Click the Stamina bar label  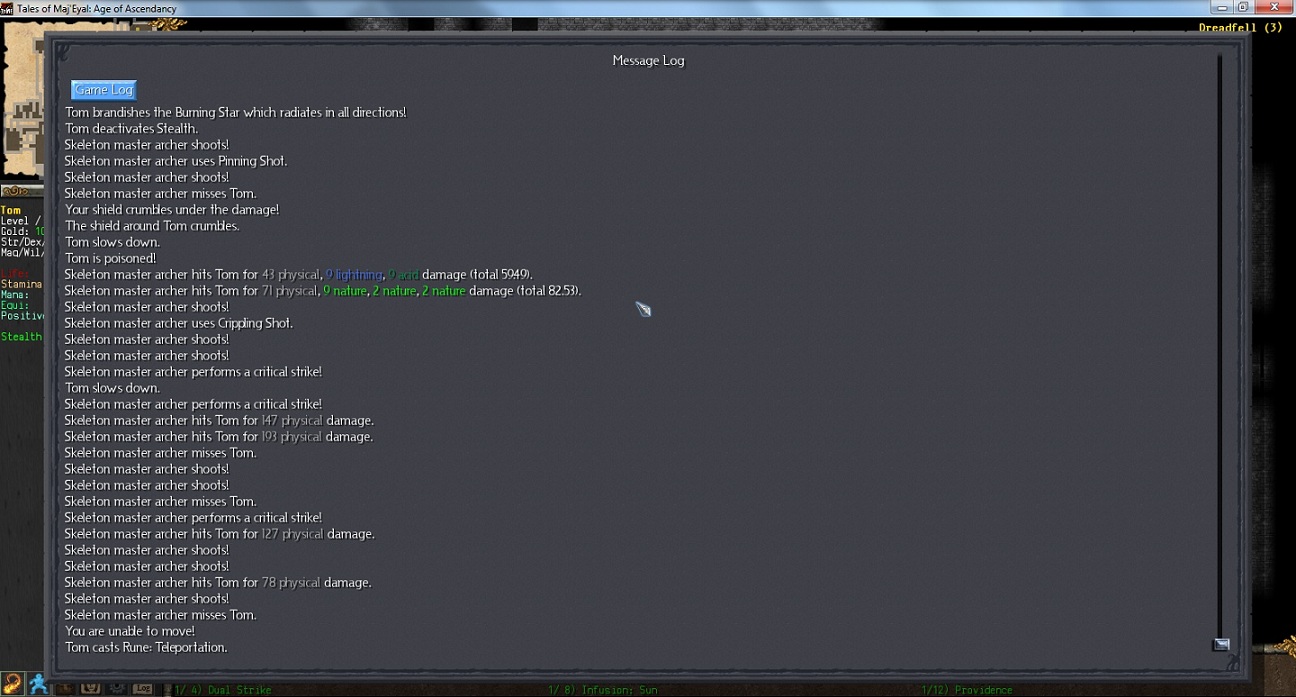click(x=21, y=284)
